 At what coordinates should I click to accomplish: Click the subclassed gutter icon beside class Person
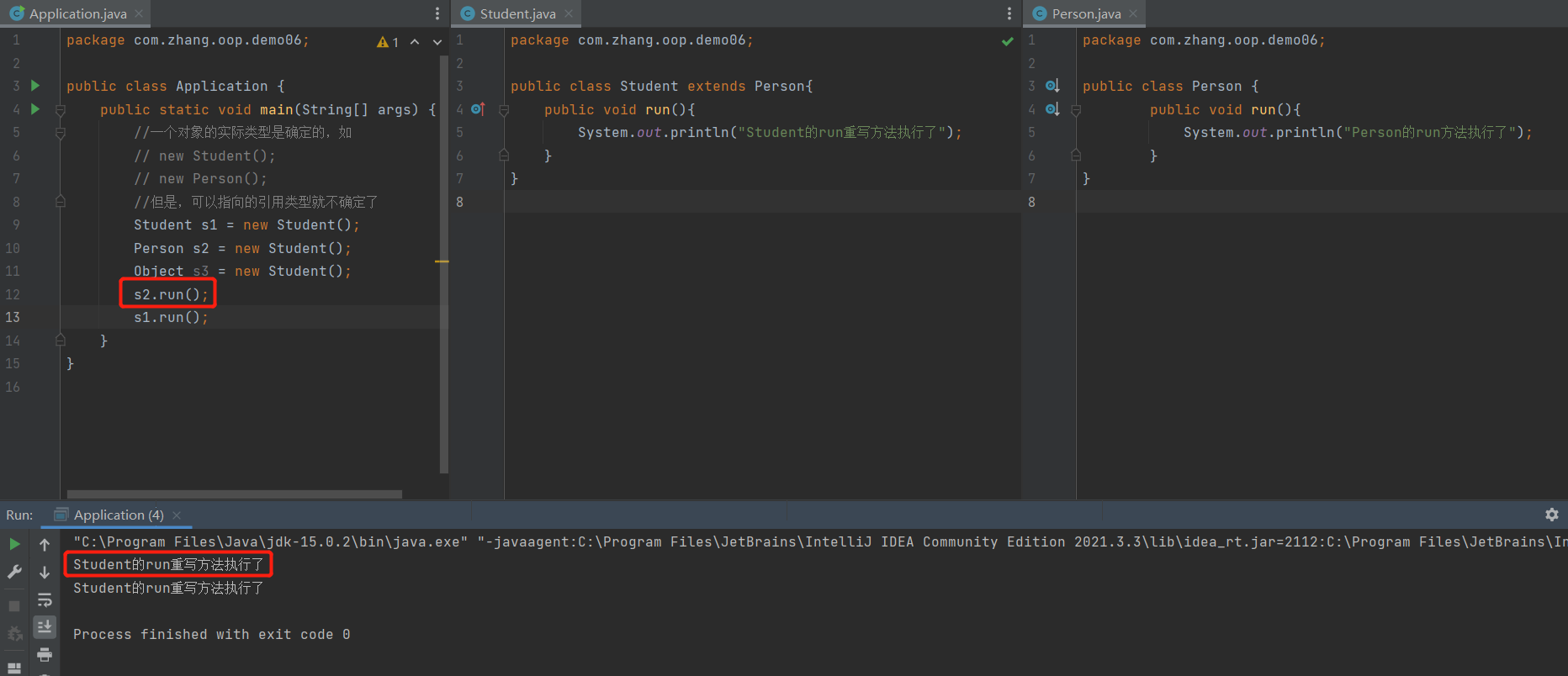[x=1052, y=86]
